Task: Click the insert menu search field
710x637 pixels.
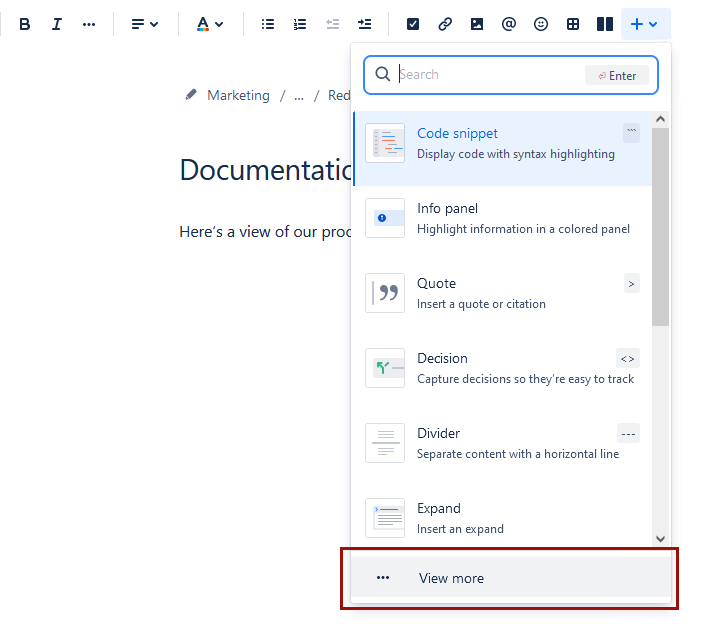Action: coord(488,75)
